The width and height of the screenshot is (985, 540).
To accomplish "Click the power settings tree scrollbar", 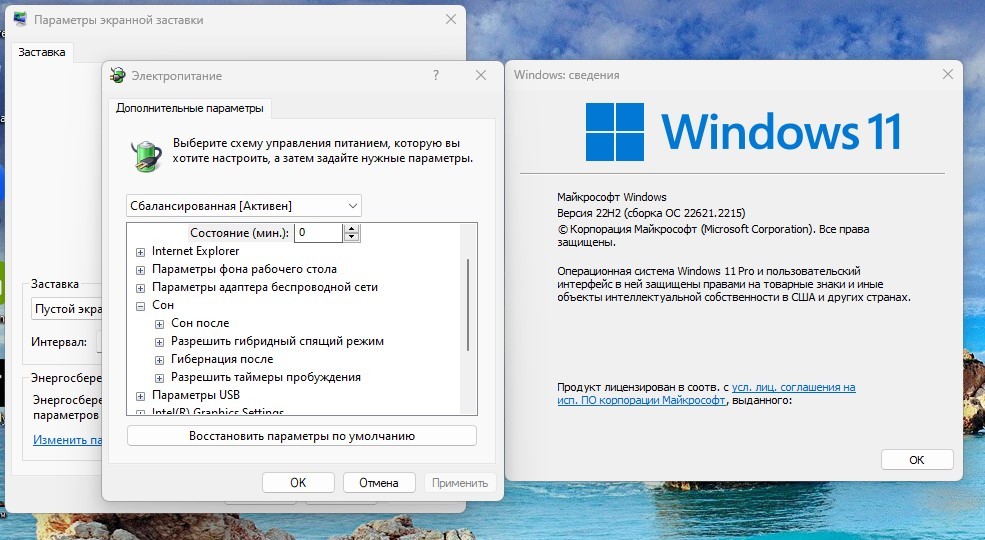I will click(469, 305).
